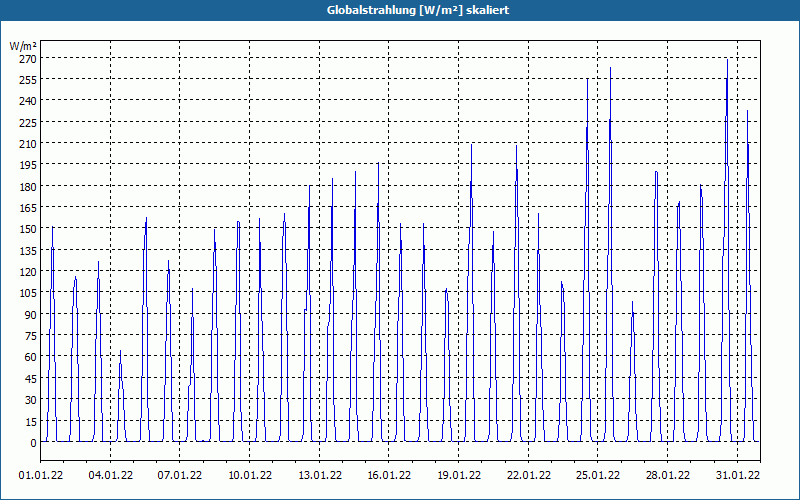800x500 pixels.
Task: Click the 07.01.22 date label
Action: click(180, 475)
